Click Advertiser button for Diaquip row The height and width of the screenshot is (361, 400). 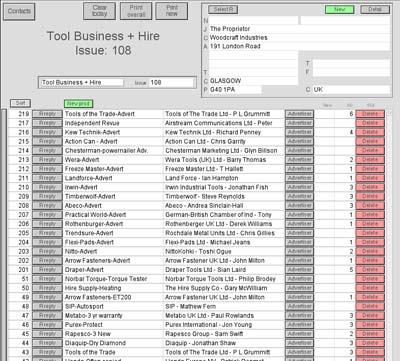click(x=299, y=343)
